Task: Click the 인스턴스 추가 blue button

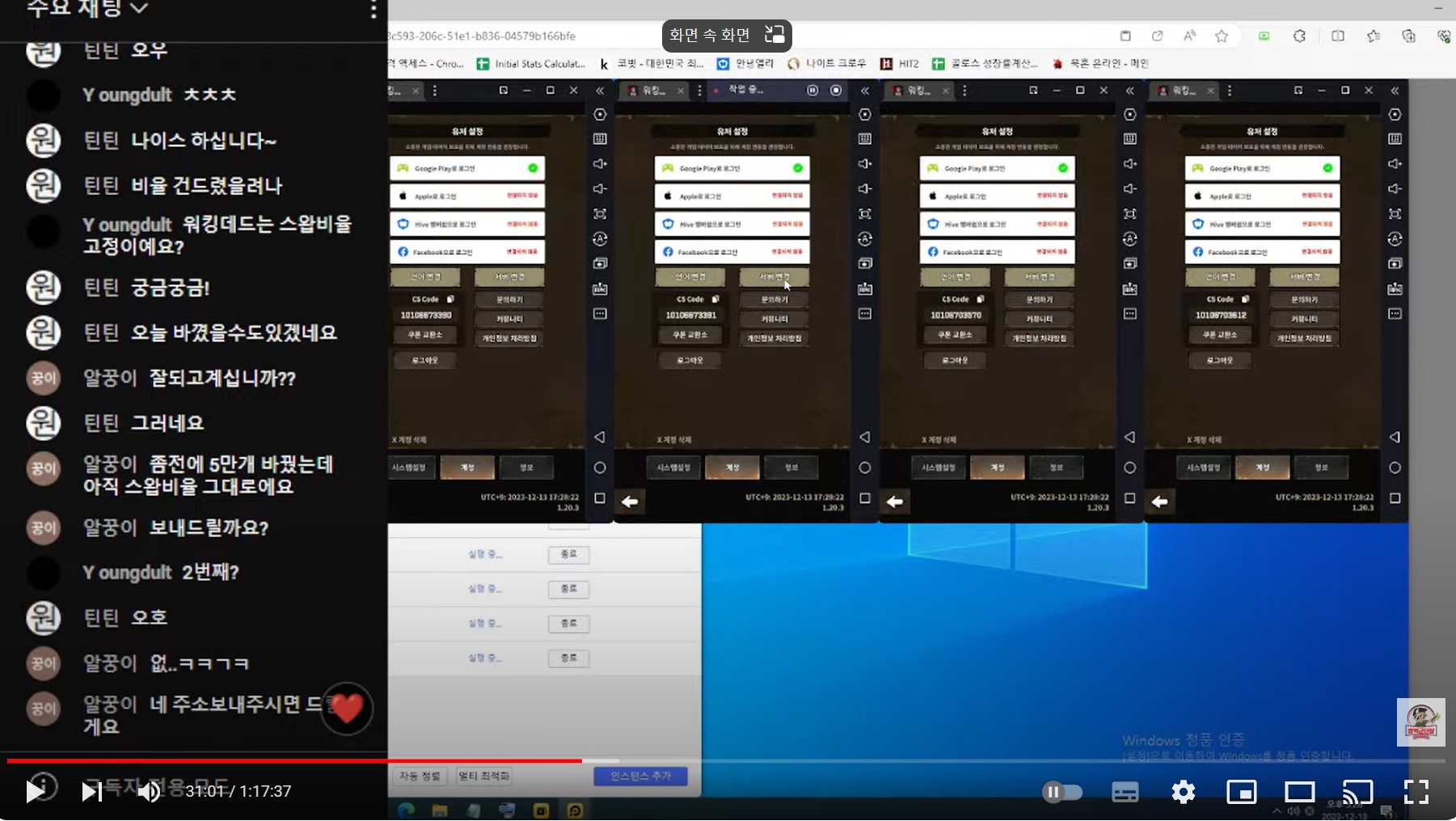Action: [640, 776]
